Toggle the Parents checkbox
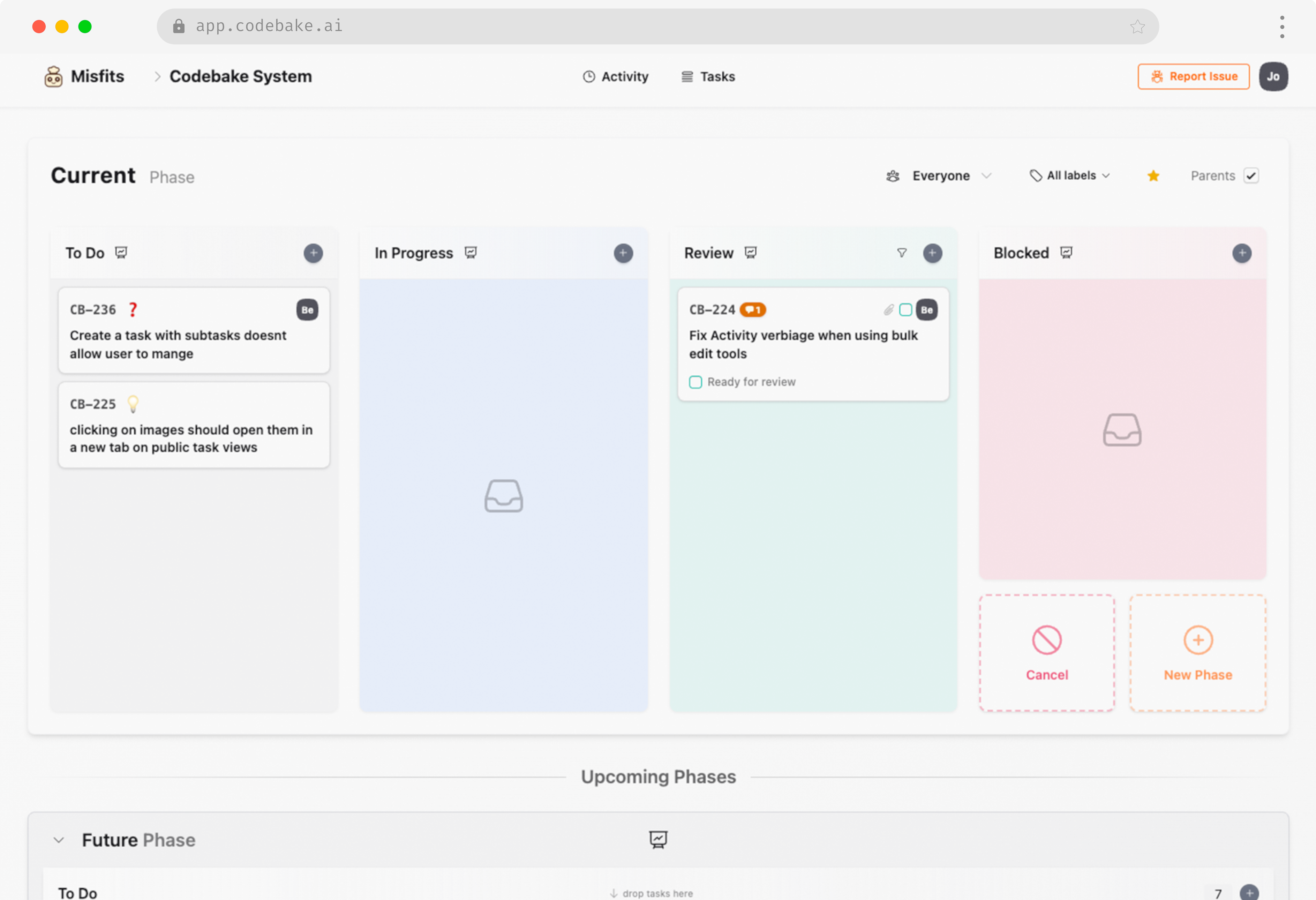 (1251, 176)
